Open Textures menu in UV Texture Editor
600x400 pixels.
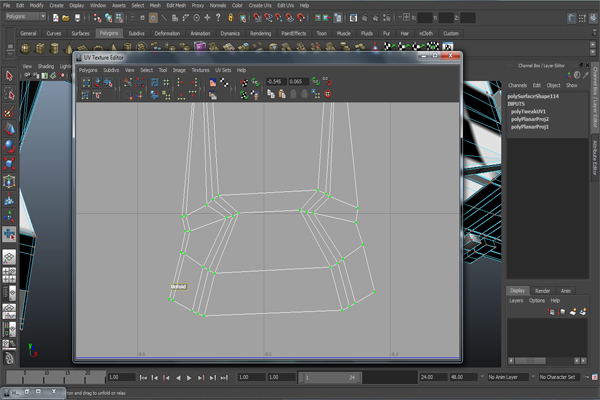click(200, 70)
